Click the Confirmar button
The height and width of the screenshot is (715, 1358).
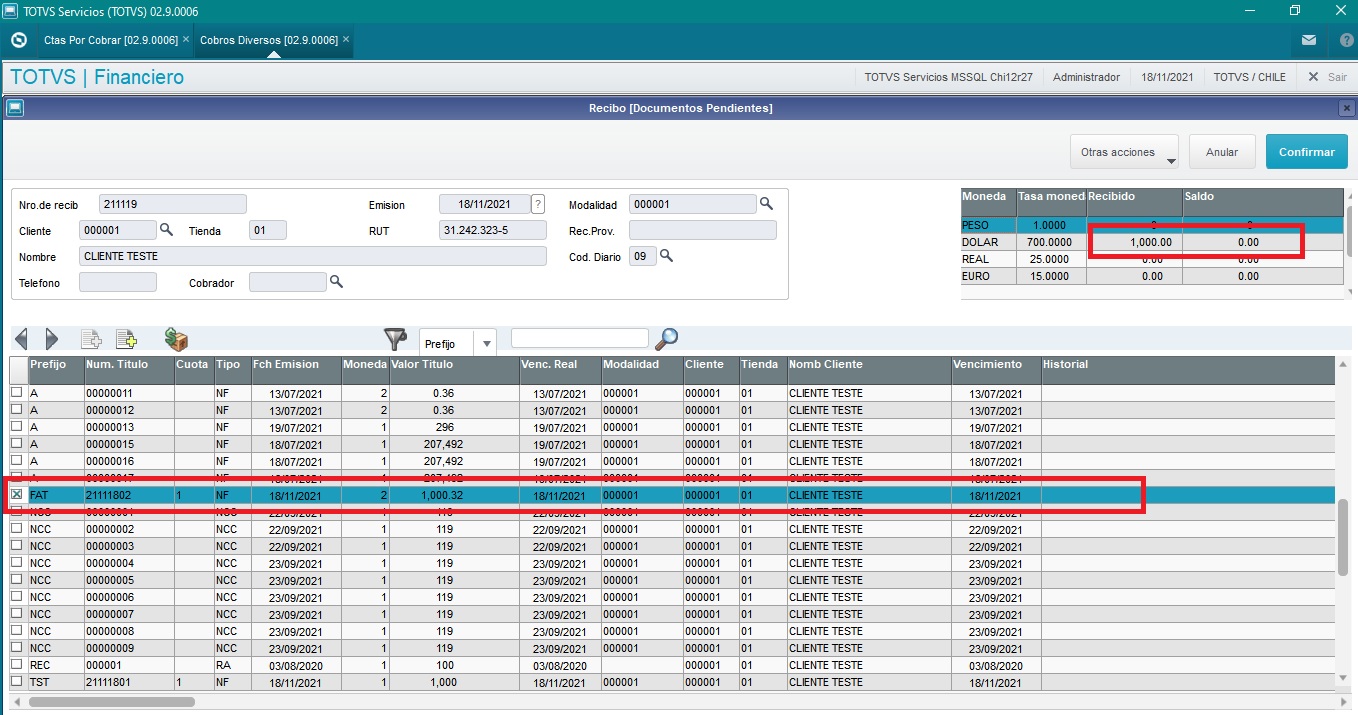point(1306,152)
